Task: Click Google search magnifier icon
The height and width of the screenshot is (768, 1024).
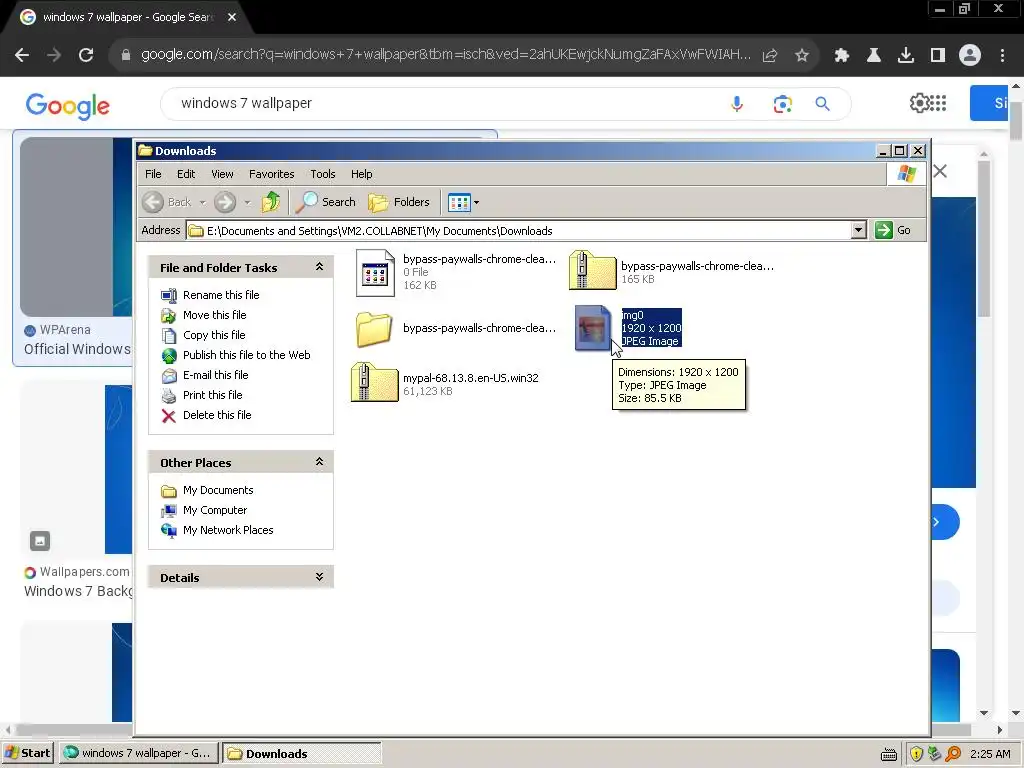Action: point(822,104)
